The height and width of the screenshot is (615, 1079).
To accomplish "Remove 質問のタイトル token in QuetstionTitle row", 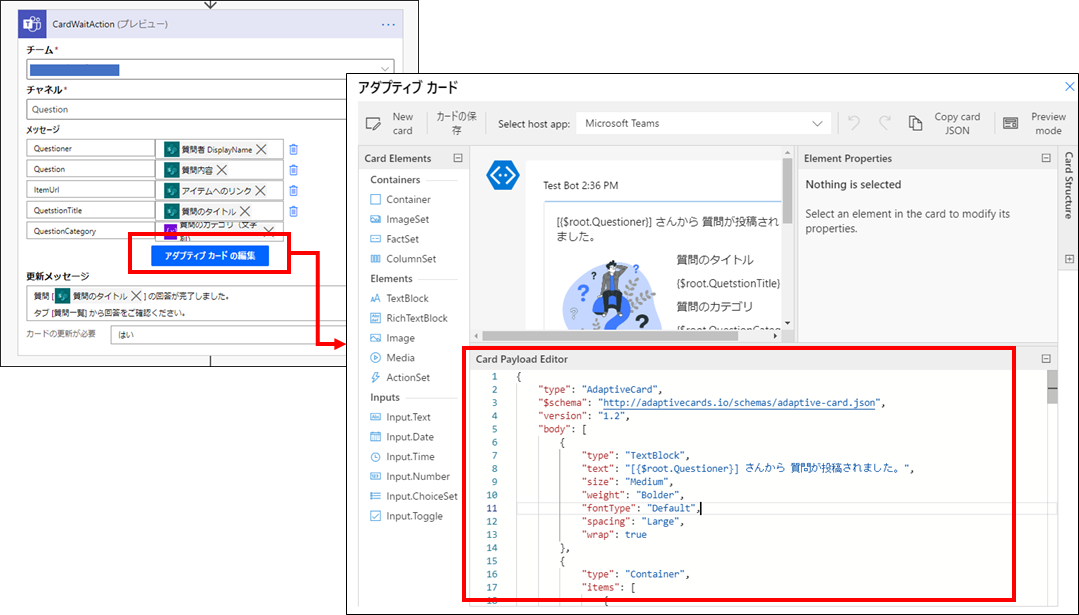I will click(x=245, y=211).
